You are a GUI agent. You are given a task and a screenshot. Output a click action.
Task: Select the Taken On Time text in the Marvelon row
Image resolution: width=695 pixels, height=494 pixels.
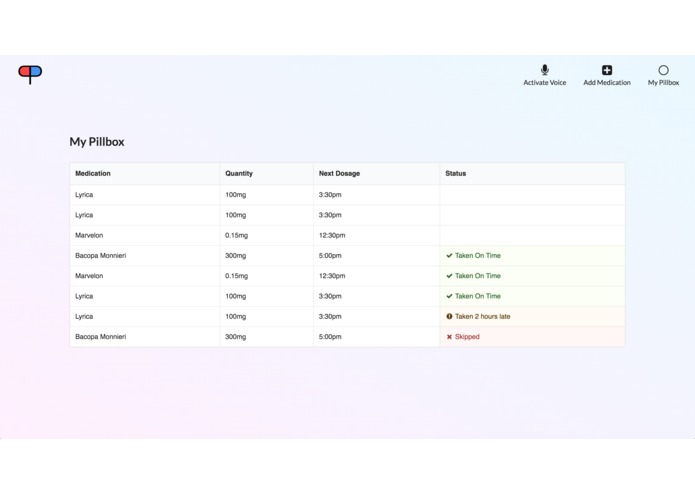(477, 276)
